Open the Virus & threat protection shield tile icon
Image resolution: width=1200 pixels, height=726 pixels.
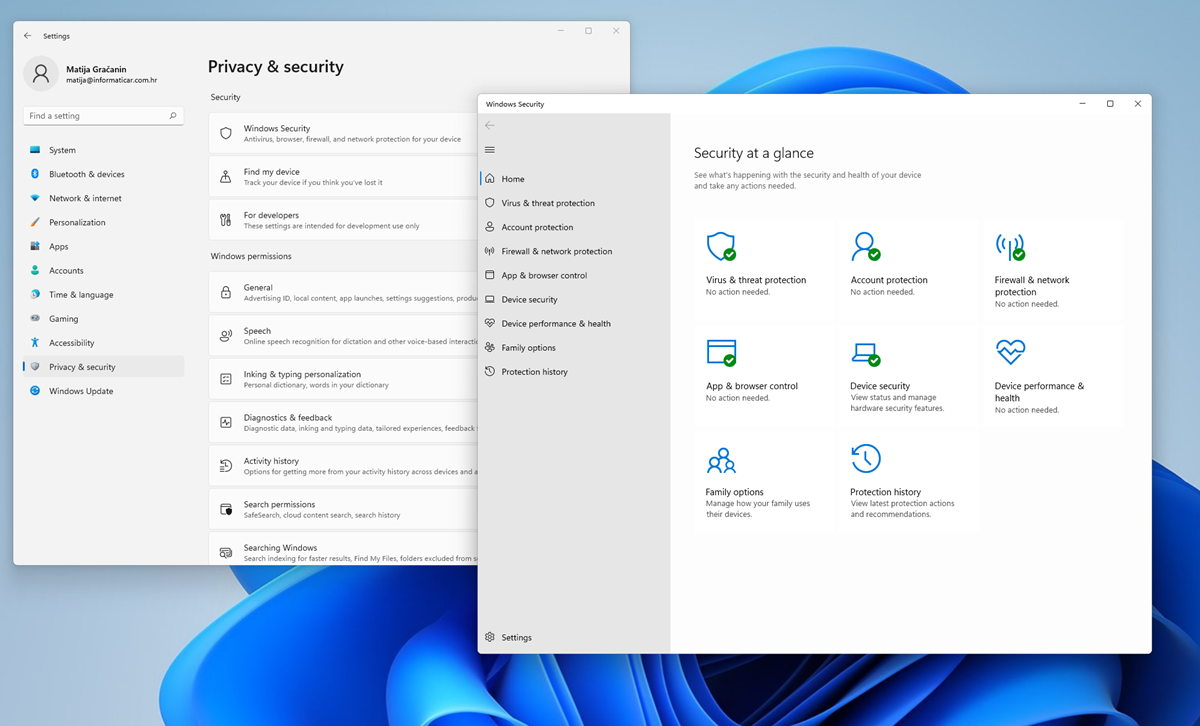coord(721,246)
